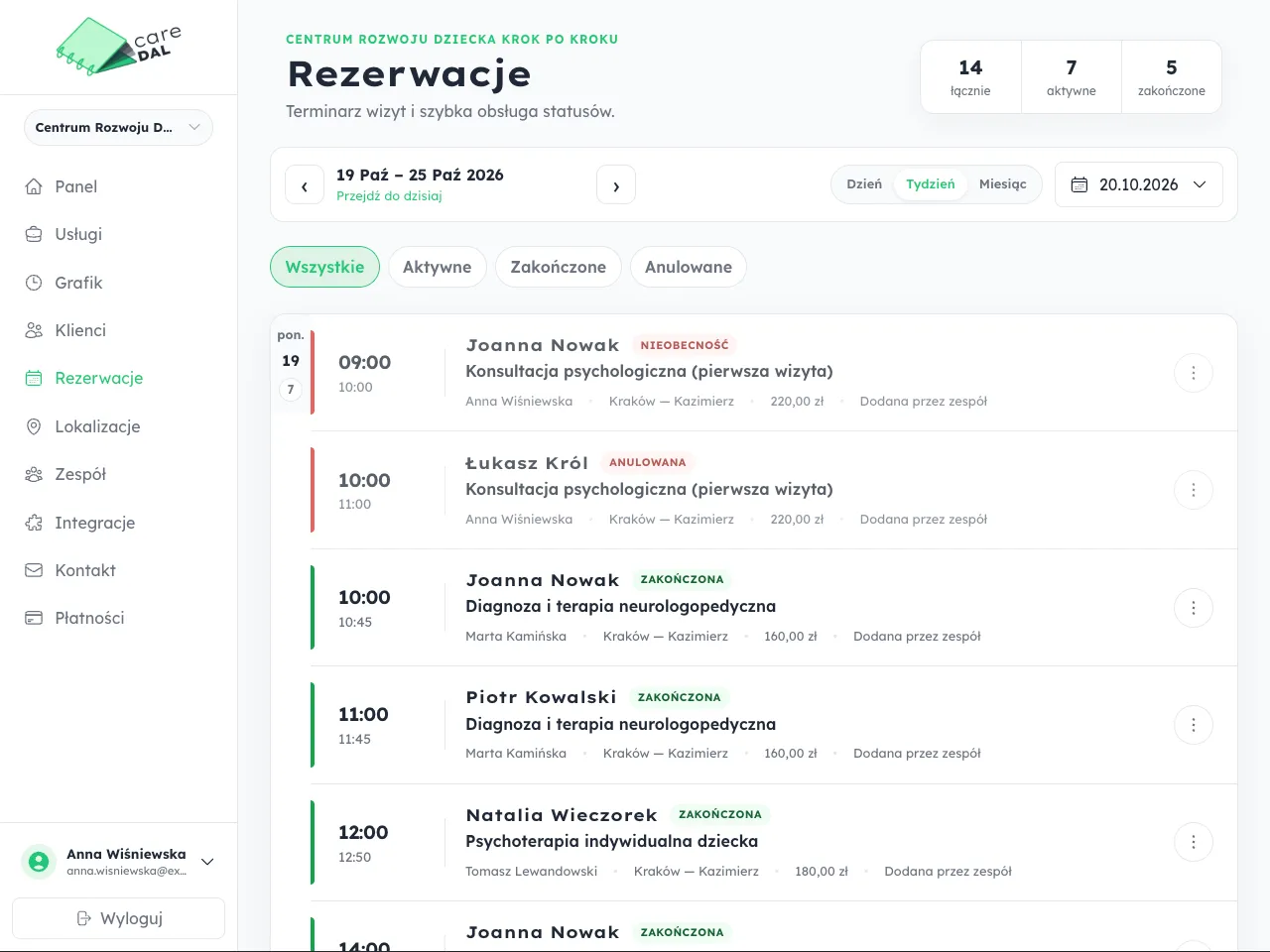Switch to Miesiąc view
The height and width of the screenshot is (952, 1270).
tap(1003, 184)
